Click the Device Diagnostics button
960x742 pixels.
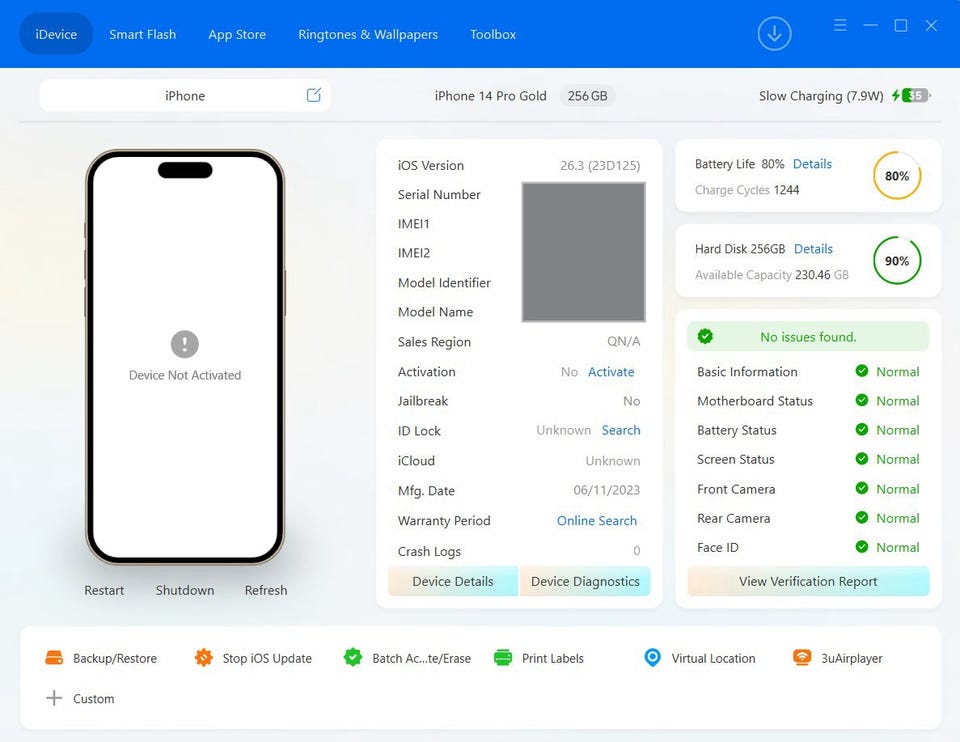(x=585, y=581)
